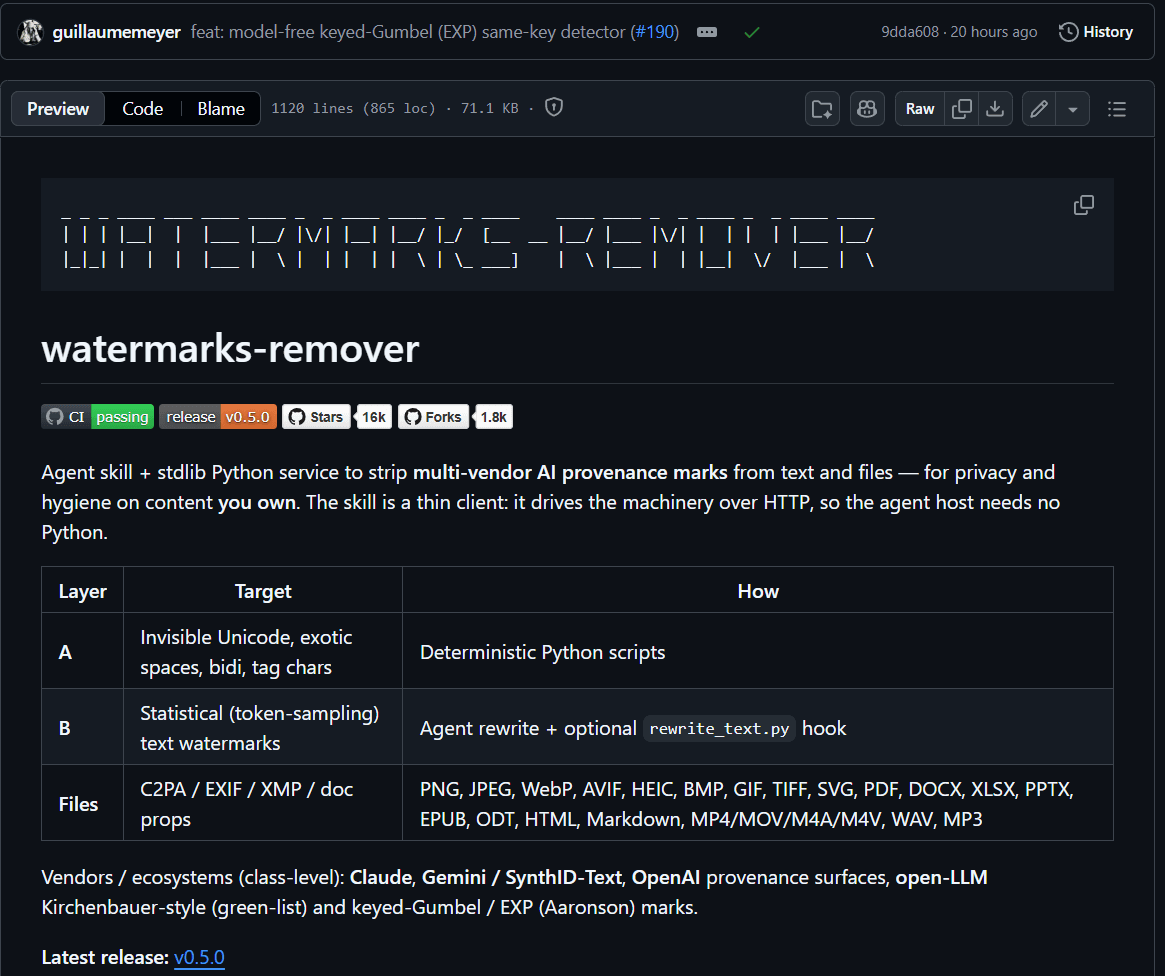1165x976 pixels.
Task: Open the file in folder tree icon
Action: pos(822,109)
